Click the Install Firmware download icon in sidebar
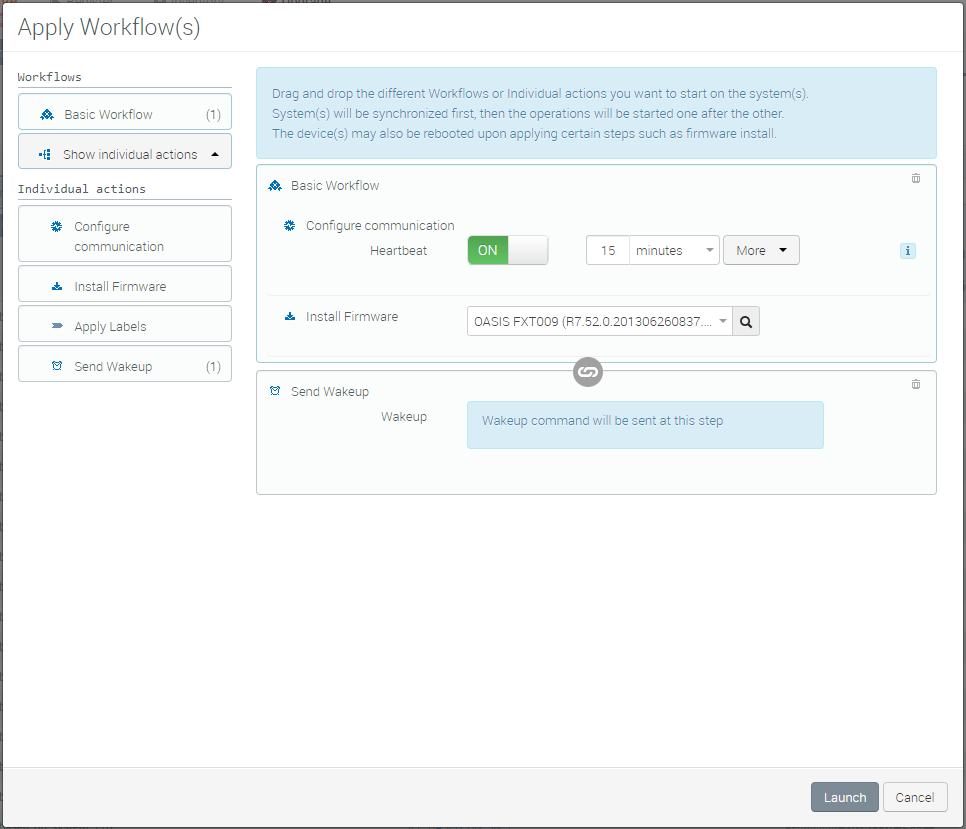The image size is (966, 829). (x=57, y=287)
